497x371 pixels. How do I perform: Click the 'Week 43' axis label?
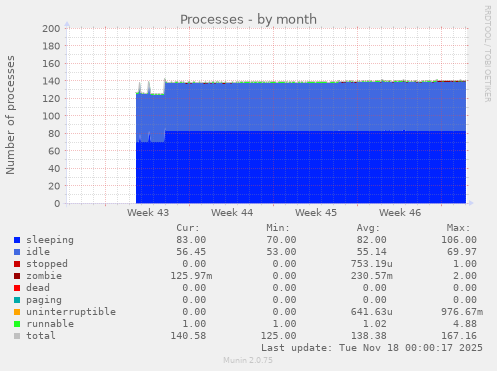coord(148,213)
